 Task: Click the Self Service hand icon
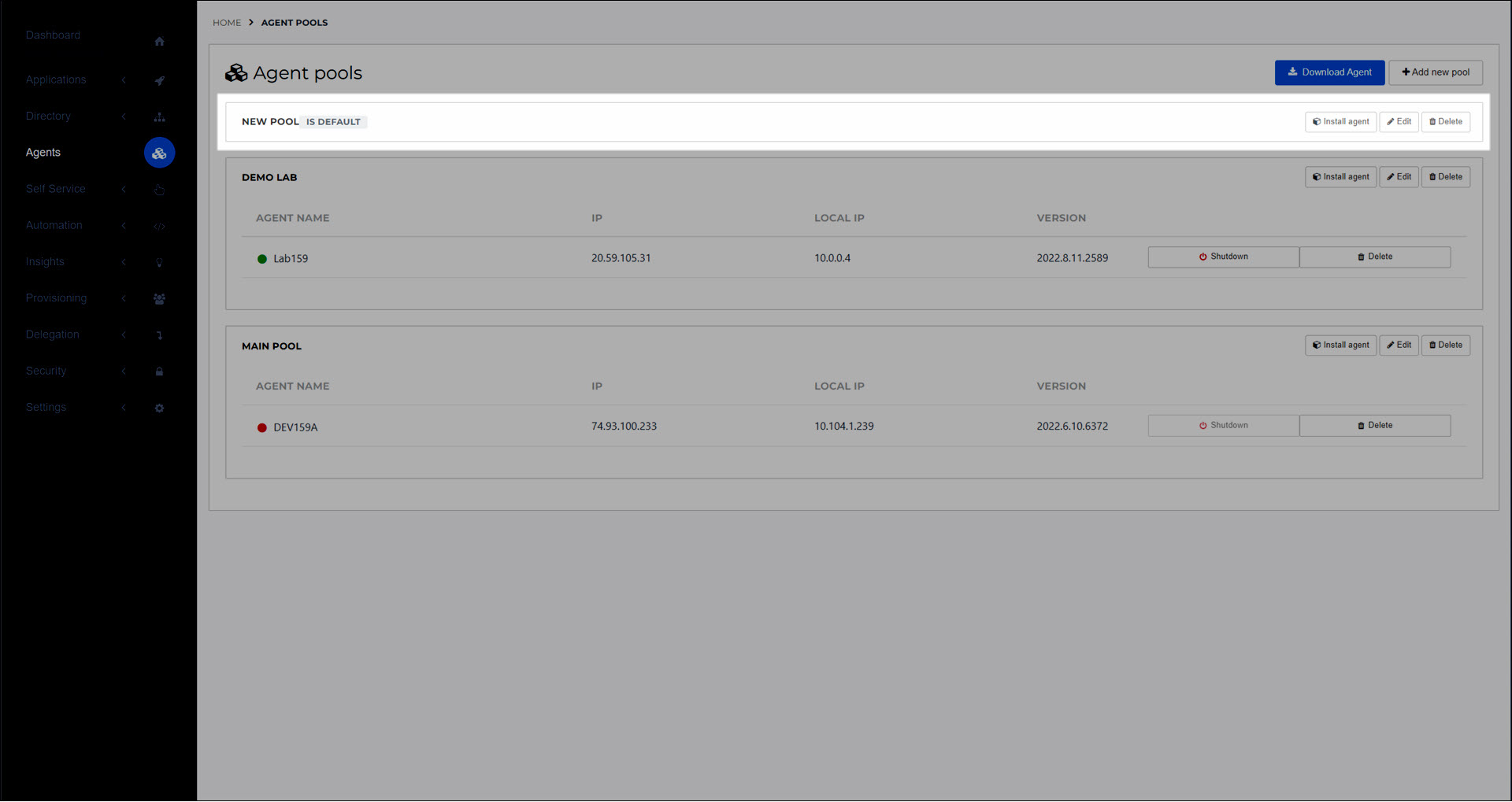click(x=159, y=190)
